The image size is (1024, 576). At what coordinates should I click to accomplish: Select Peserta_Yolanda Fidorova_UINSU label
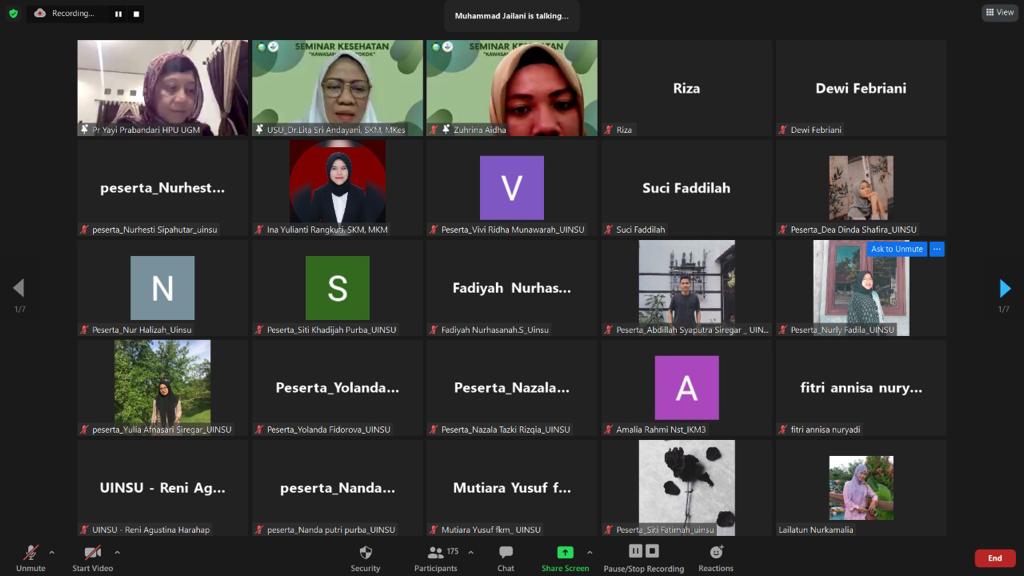[328, 430]
